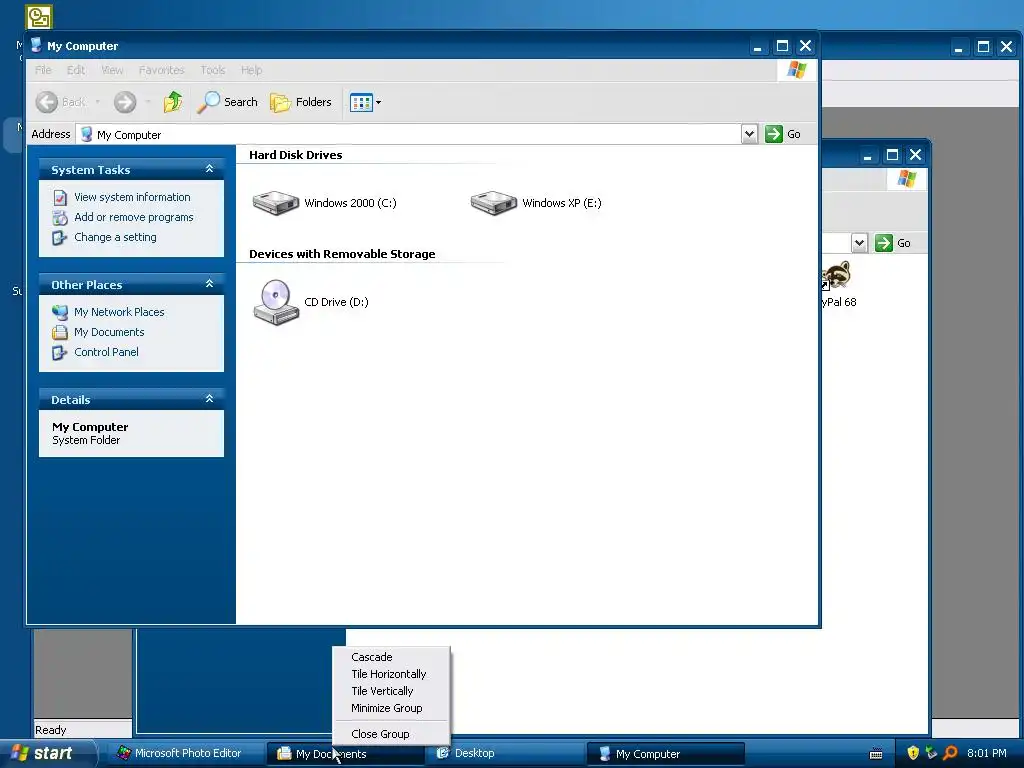Open the File menu
This screenshot has width=1024, height=768.
tap(43, 70)
